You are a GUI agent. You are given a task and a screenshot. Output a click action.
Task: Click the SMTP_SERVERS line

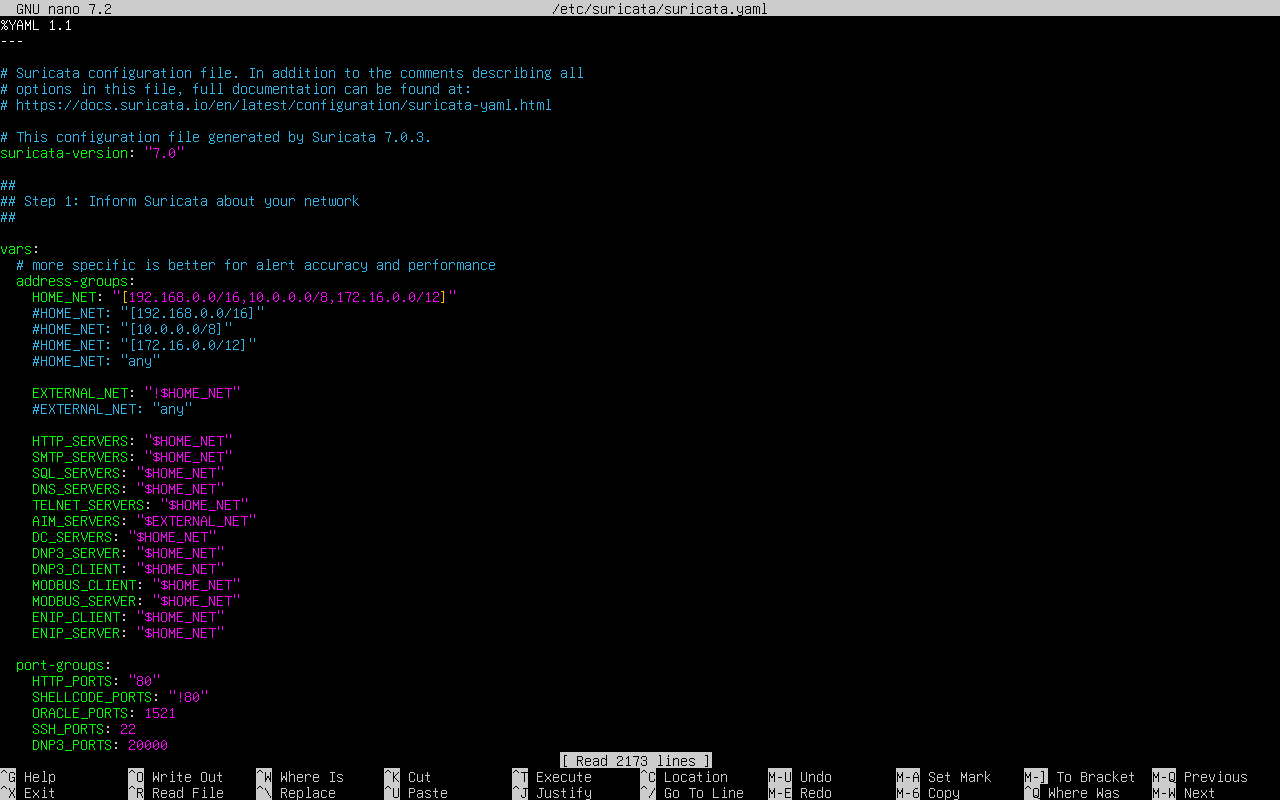(x=132, y=457)
